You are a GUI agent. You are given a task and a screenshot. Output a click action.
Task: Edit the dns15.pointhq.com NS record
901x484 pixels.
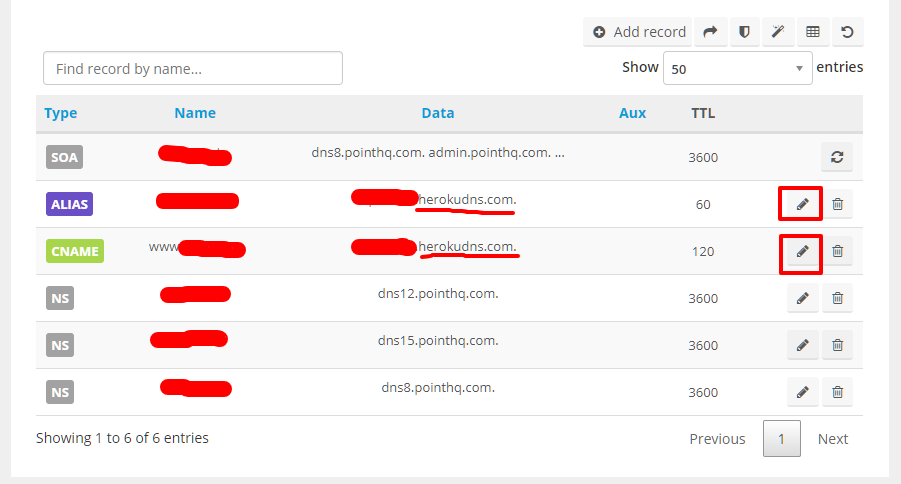point(802,345)
